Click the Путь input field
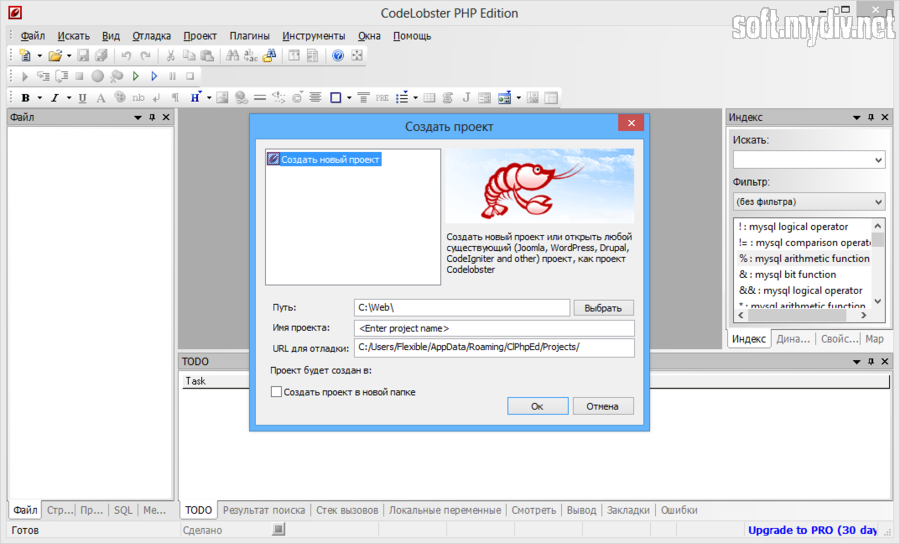Screen dimensions: 900x544 462,308
